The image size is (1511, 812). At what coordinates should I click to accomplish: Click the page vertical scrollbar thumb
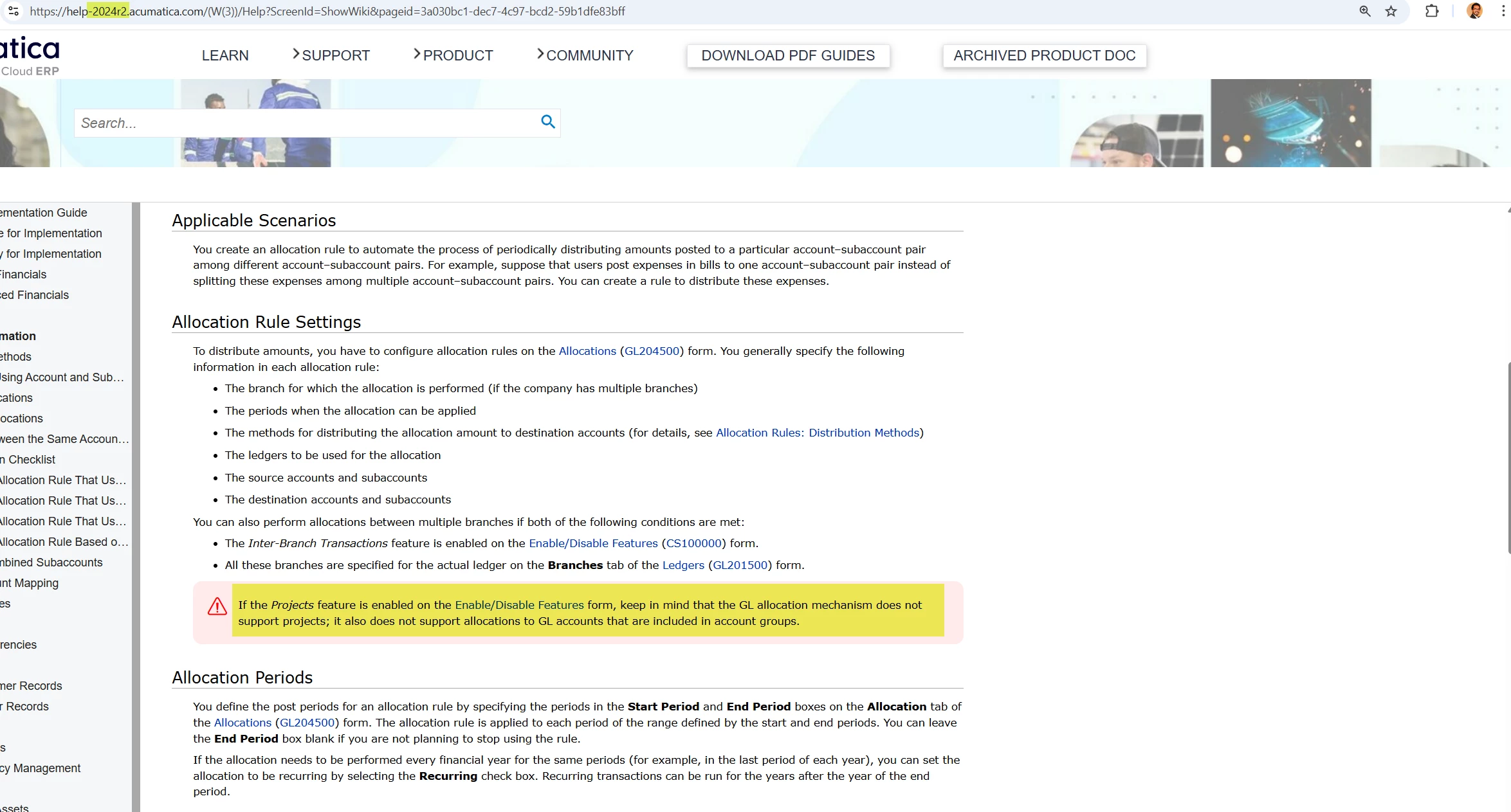click(x=1508, y=456)
